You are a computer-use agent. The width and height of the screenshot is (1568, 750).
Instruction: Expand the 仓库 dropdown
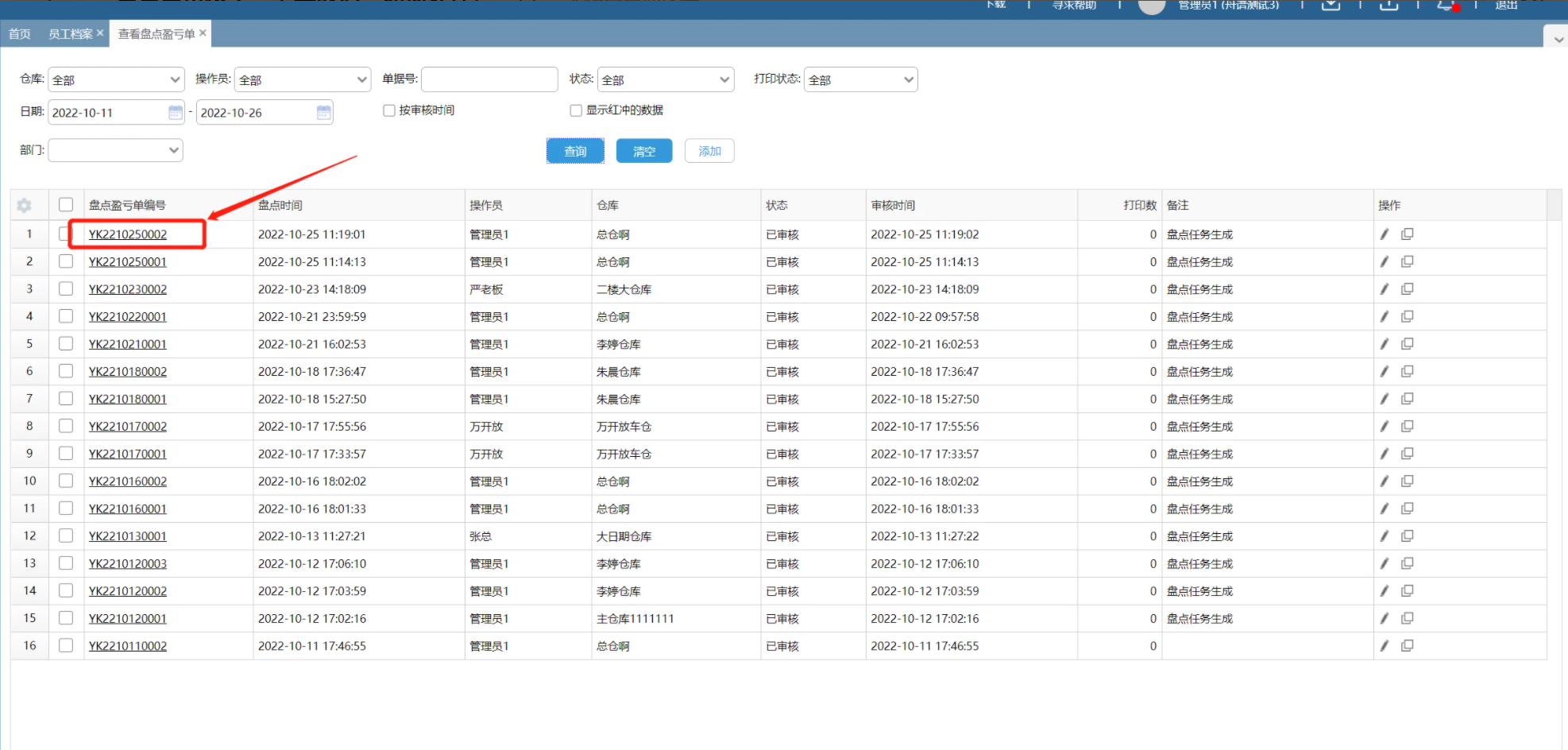point(116,79)
